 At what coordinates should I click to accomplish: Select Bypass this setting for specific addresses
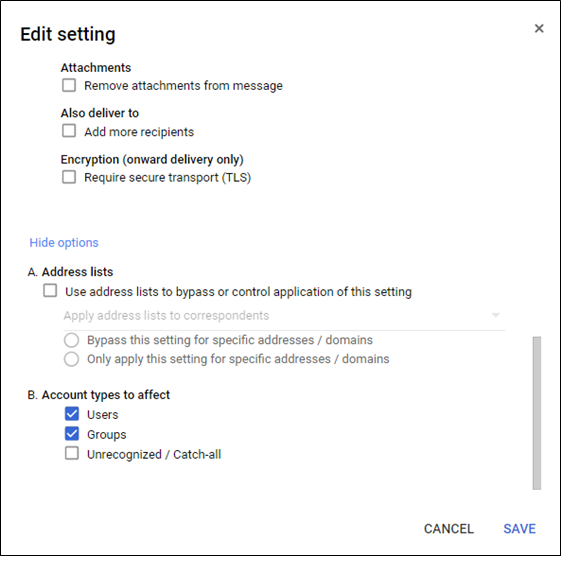72,342
